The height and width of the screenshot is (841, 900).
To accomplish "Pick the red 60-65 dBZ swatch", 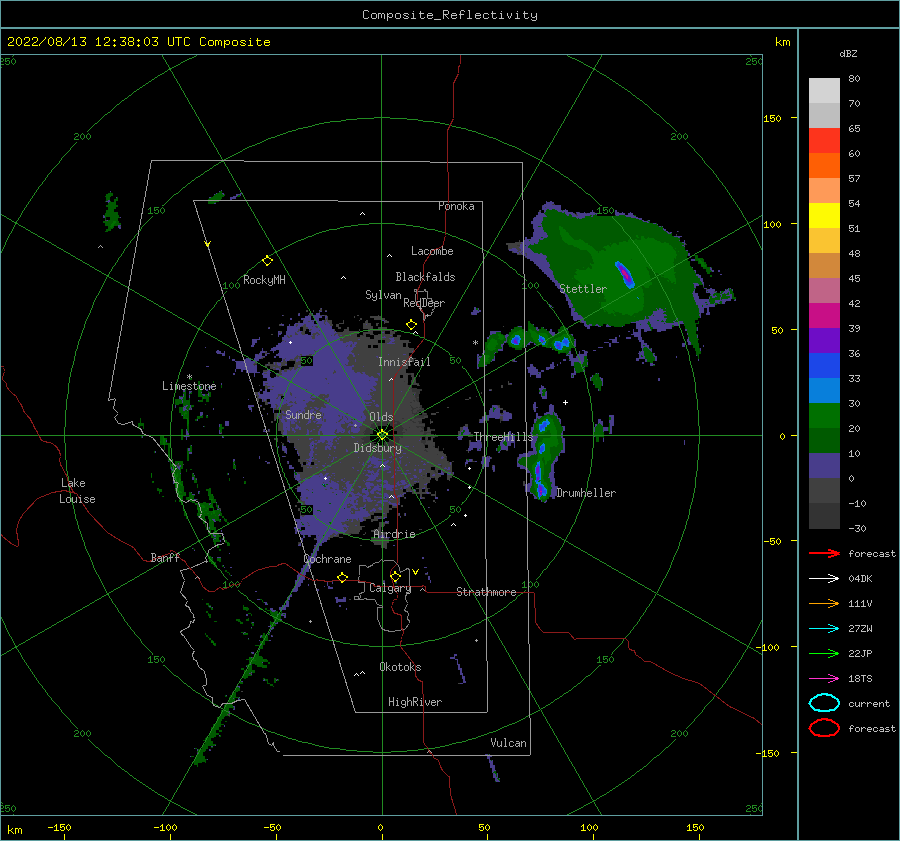I will [824, 140].
